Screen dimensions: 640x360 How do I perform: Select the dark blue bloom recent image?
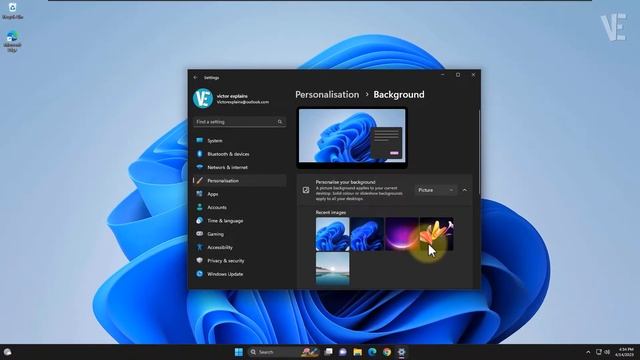point(367,234)
